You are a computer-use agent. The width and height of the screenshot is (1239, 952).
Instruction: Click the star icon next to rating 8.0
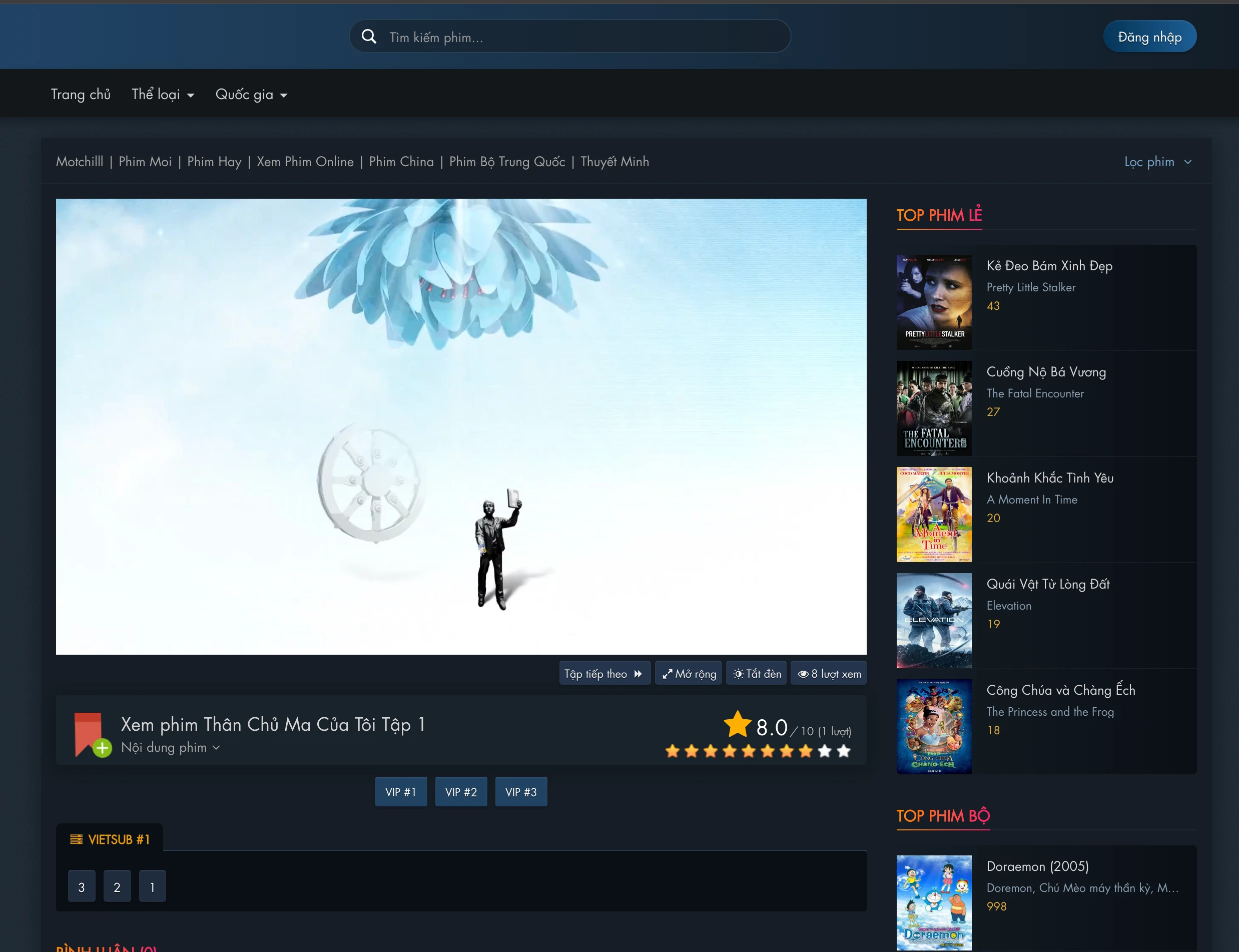tap(737, 724)
